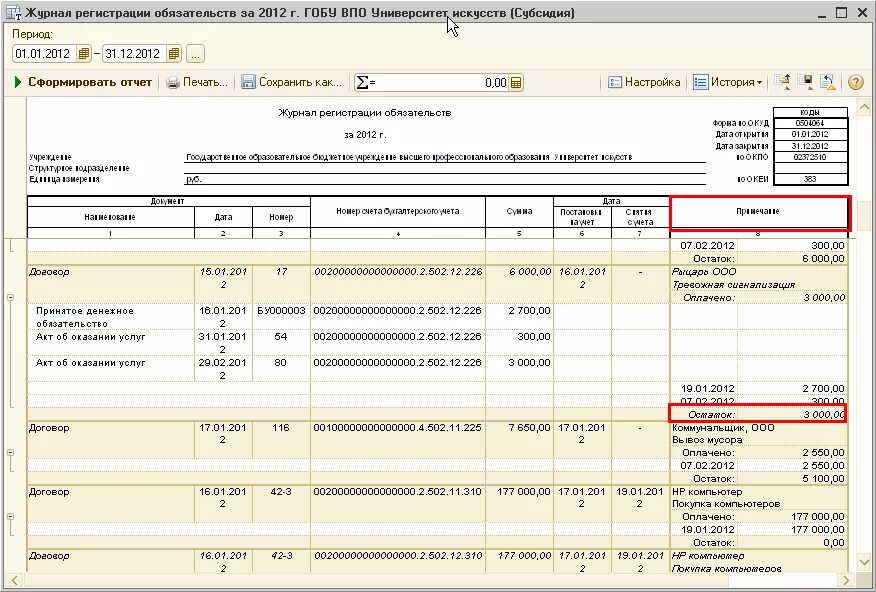Click horizontal scrollbar right arrow
Image resolution: width=876 pixels, height=592 pixels.
click(x=846, y=580)
